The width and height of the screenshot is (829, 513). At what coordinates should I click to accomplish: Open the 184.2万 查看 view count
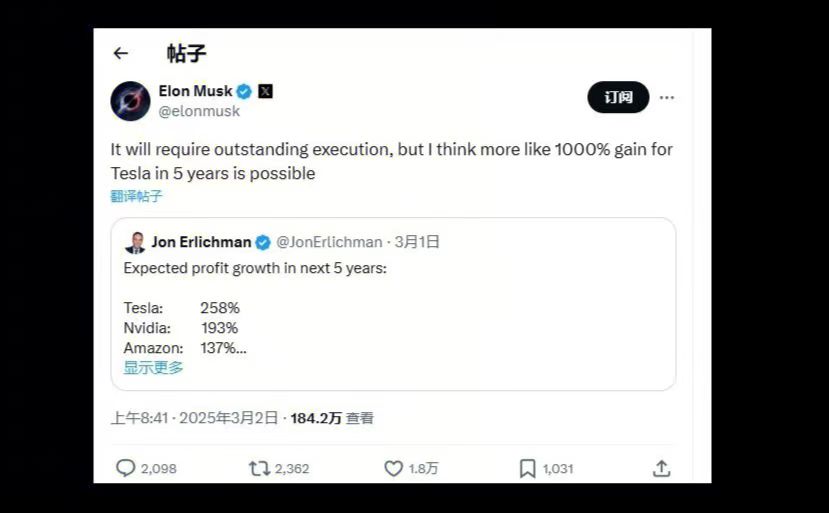[332, 418]
